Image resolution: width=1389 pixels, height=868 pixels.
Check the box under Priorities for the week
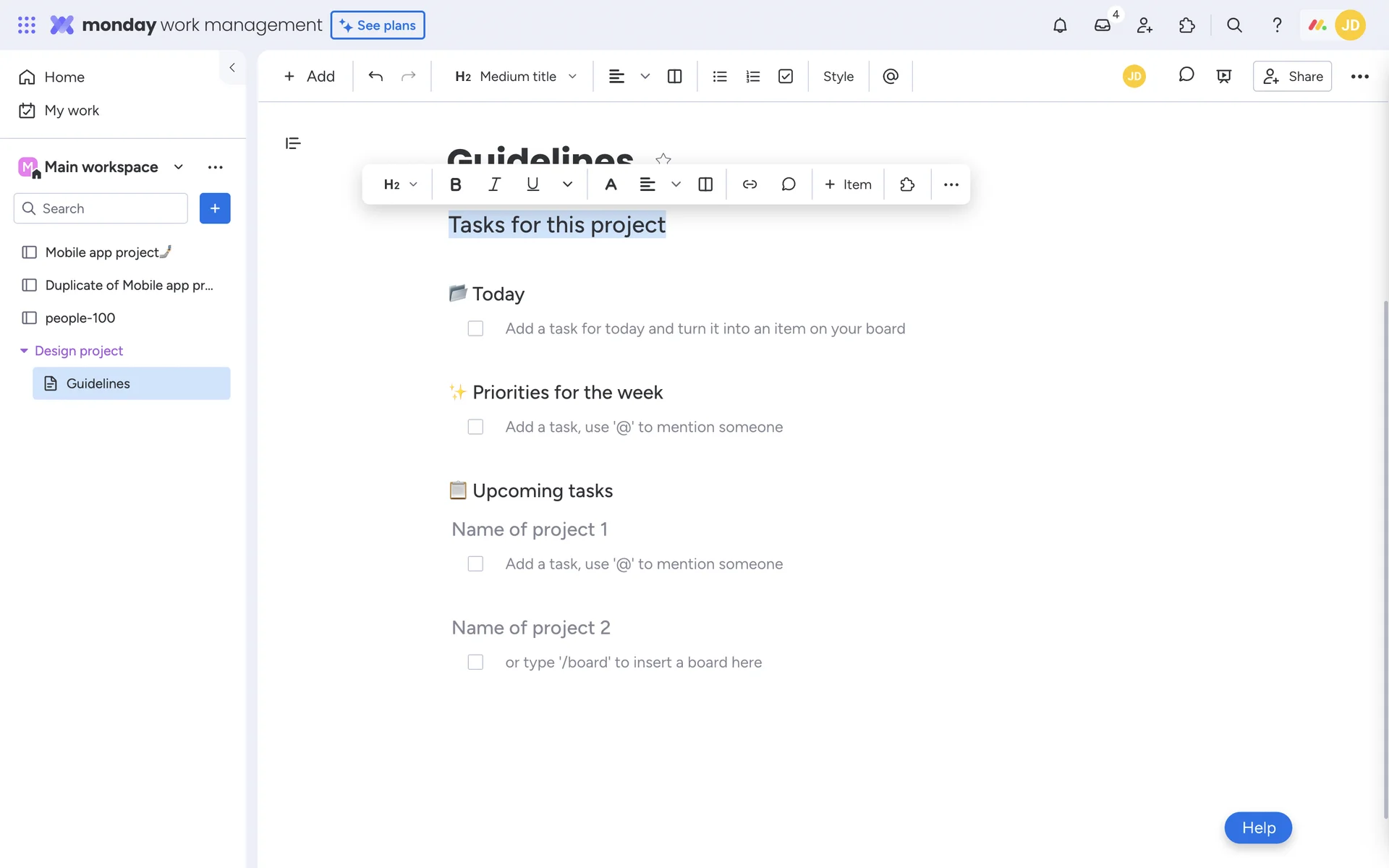(475, 427)
